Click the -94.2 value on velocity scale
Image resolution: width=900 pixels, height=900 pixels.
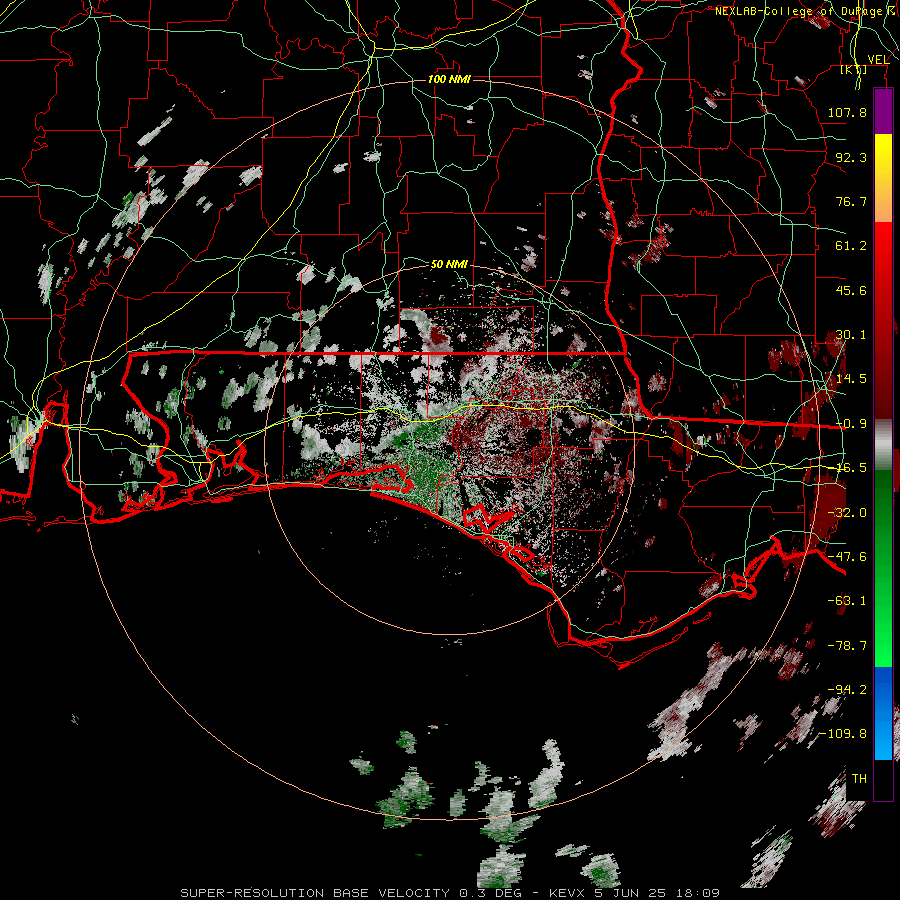847,690
